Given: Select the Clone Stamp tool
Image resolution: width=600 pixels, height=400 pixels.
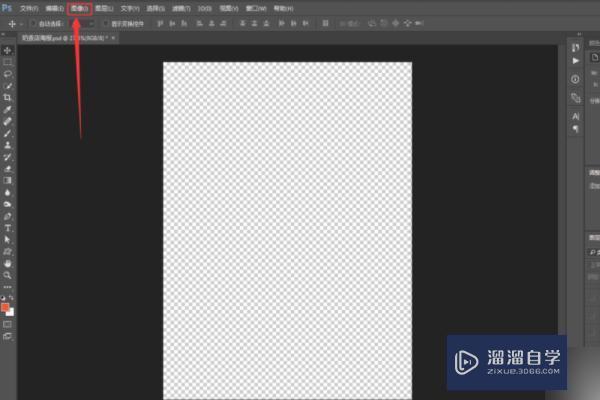Looking at the screenshot, I should pyautogui.click(x=7, y=145).
